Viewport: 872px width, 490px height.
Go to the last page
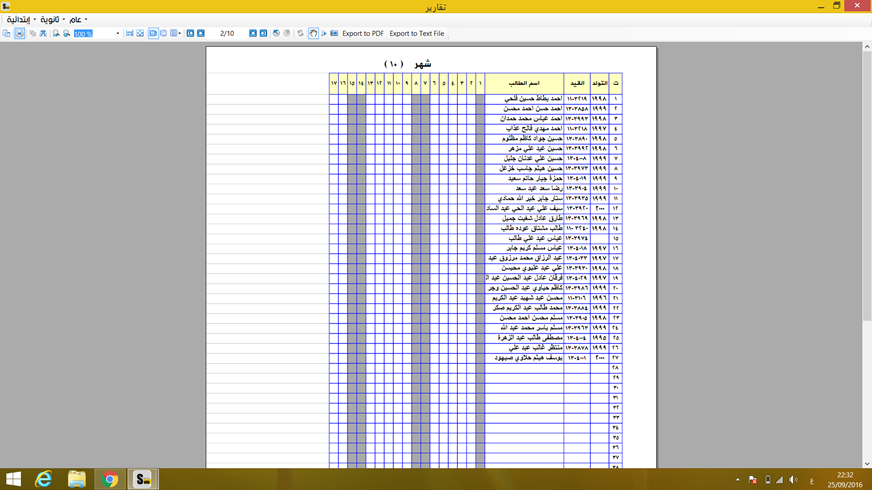pyautogui.click(x=263, y=33)
